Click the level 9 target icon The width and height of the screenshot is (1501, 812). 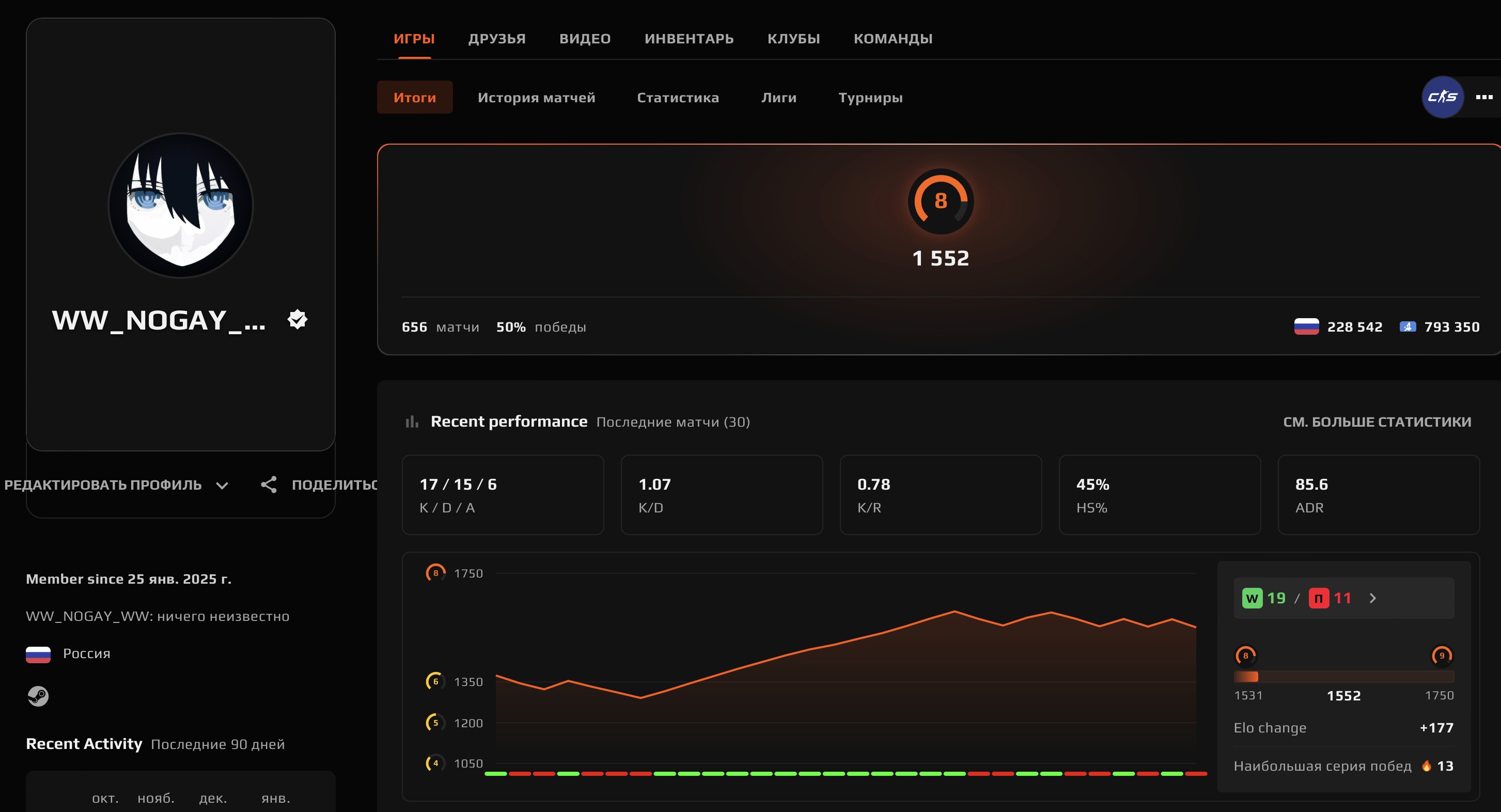tap(1442, 655)
